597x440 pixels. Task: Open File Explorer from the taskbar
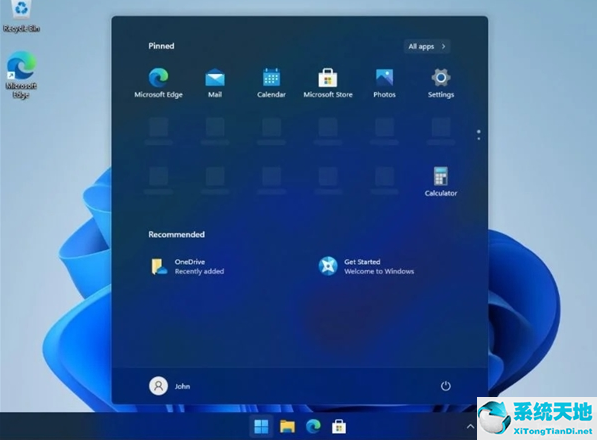coord(287,427)
